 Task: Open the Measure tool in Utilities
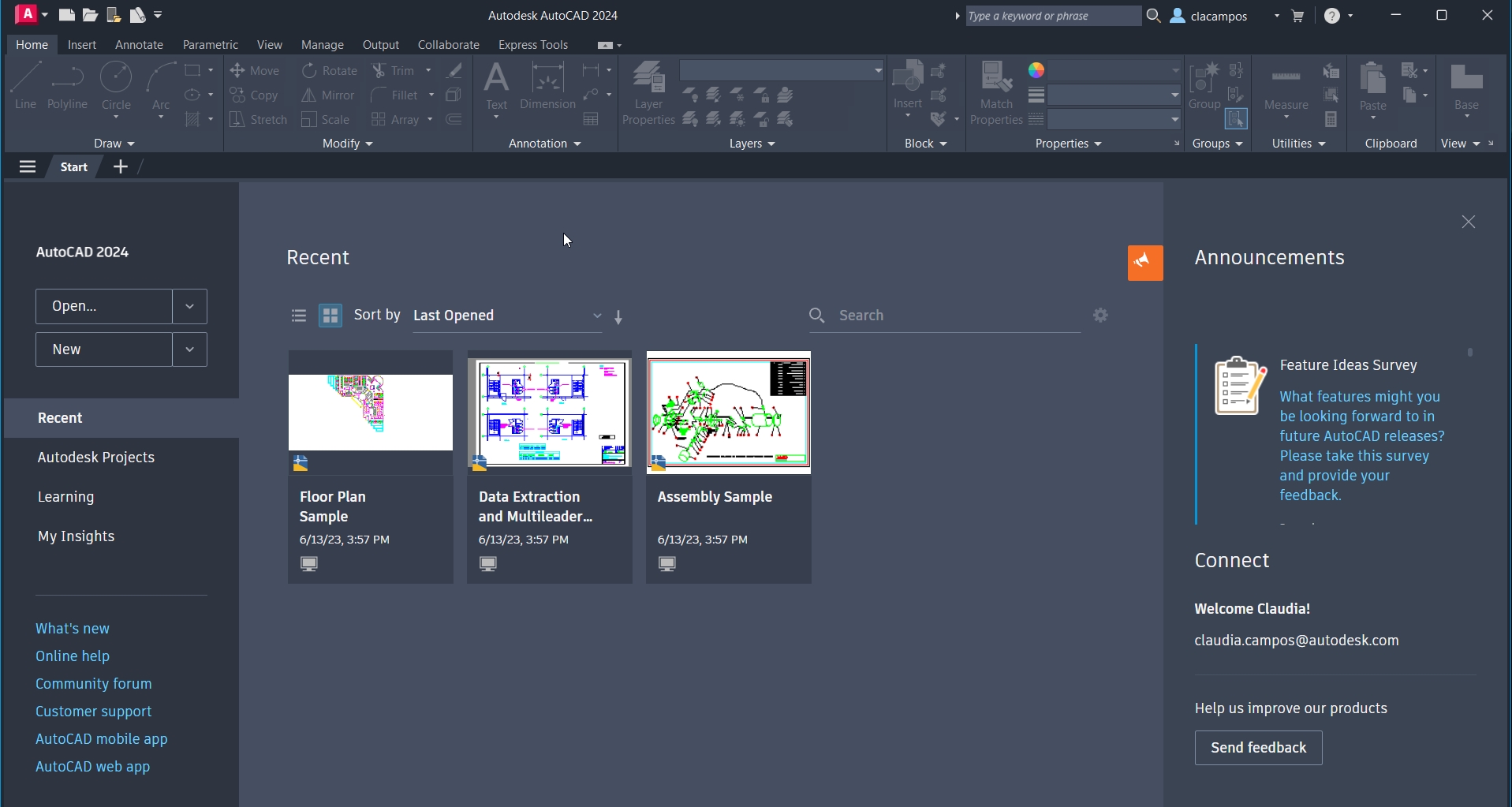point(1286,87)
